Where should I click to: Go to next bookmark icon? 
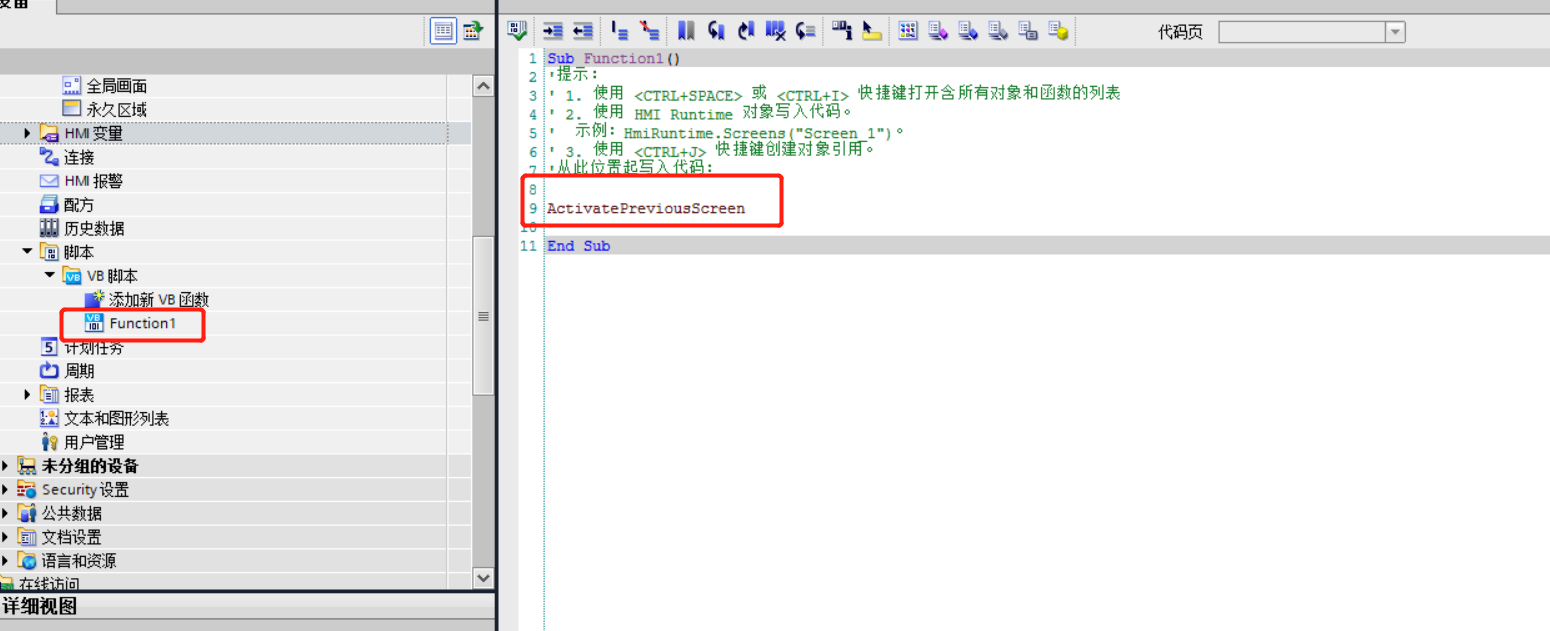(746, 31)
